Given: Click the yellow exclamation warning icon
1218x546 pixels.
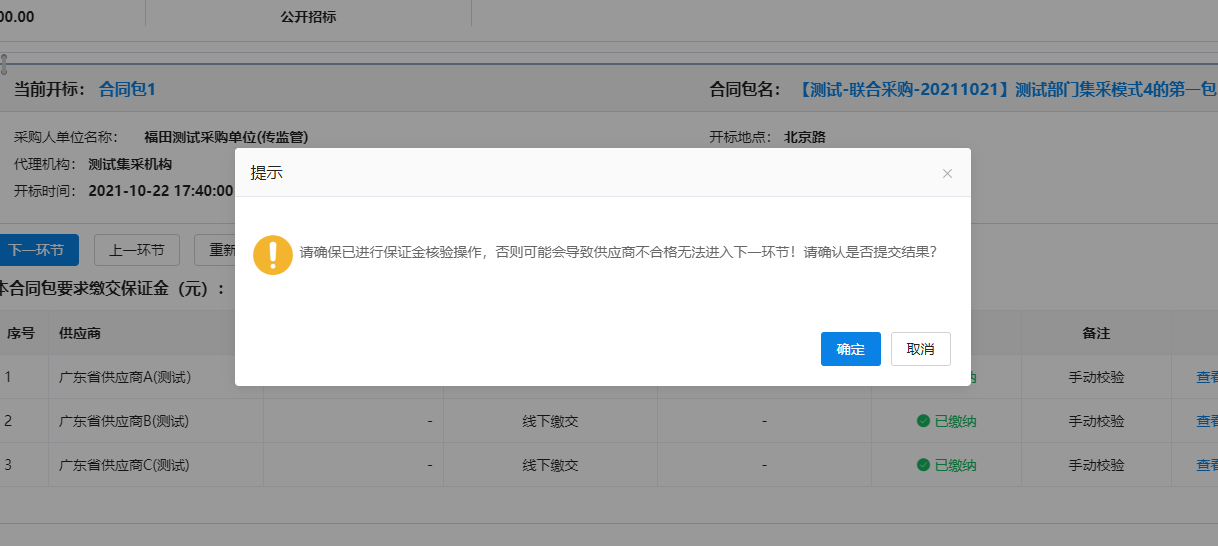Looking at the screenshot, I should (273, 254).
